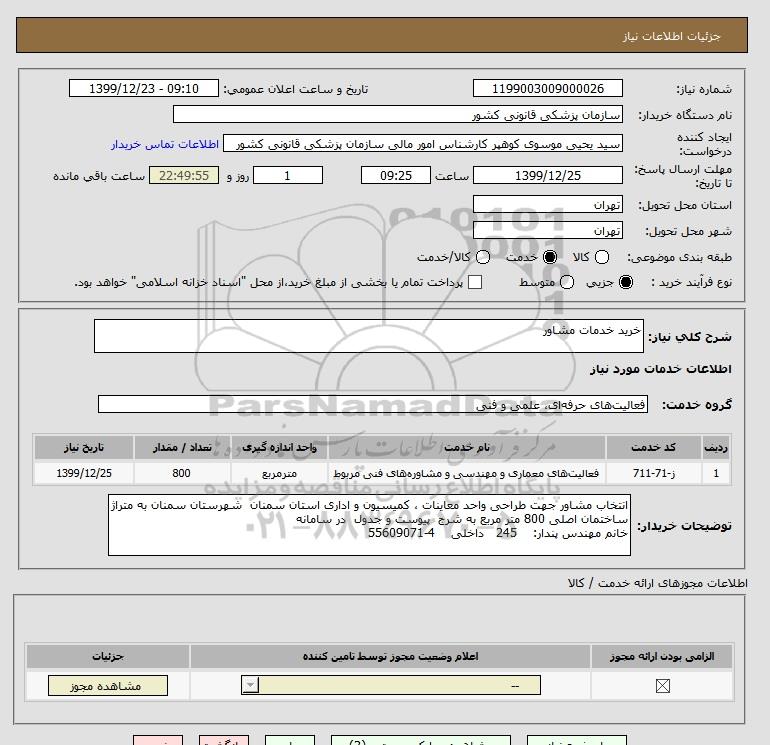Click the اطلاعات خدمات مورد نیاز heading
770x745 pixels.
click(x=660, y=369)
